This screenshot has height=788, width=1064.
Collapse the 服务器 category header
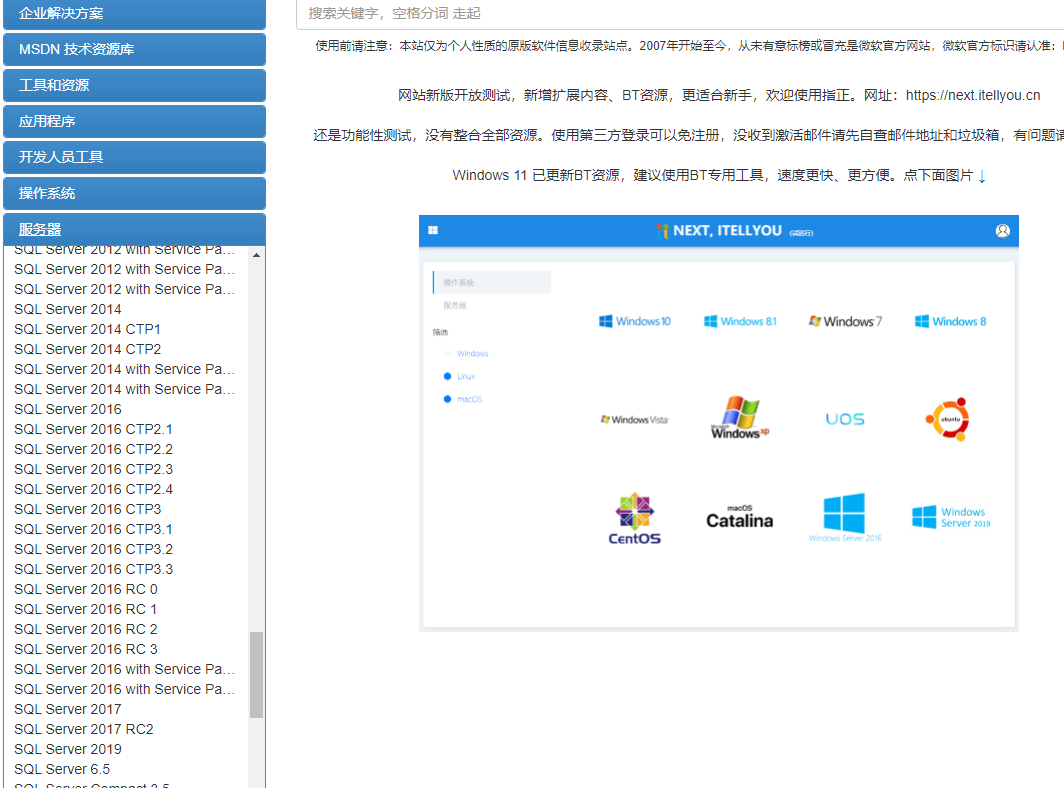134,229
